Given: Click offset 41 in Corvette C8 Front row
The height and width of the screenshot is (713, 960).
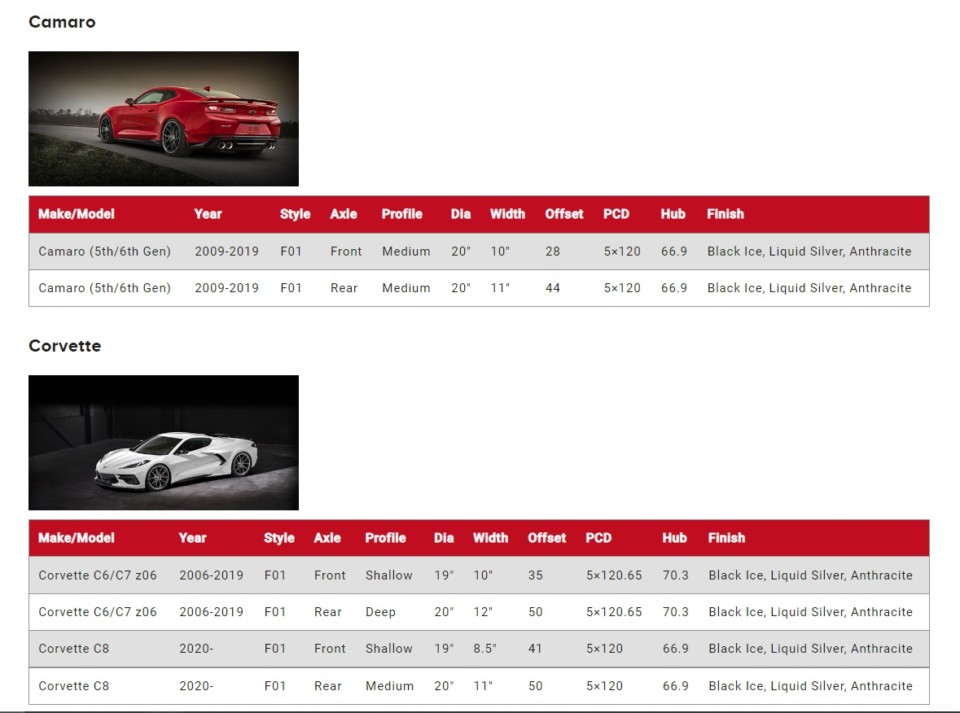Looking at the screenshot, I should pos(536,649).
